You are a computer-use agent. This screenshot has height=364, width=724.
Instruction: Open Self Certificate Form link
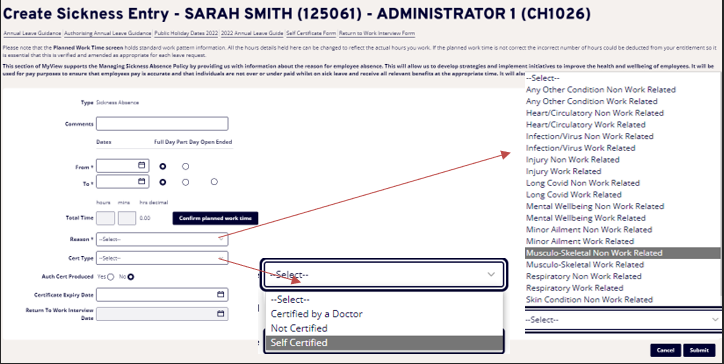pos(311,34)
